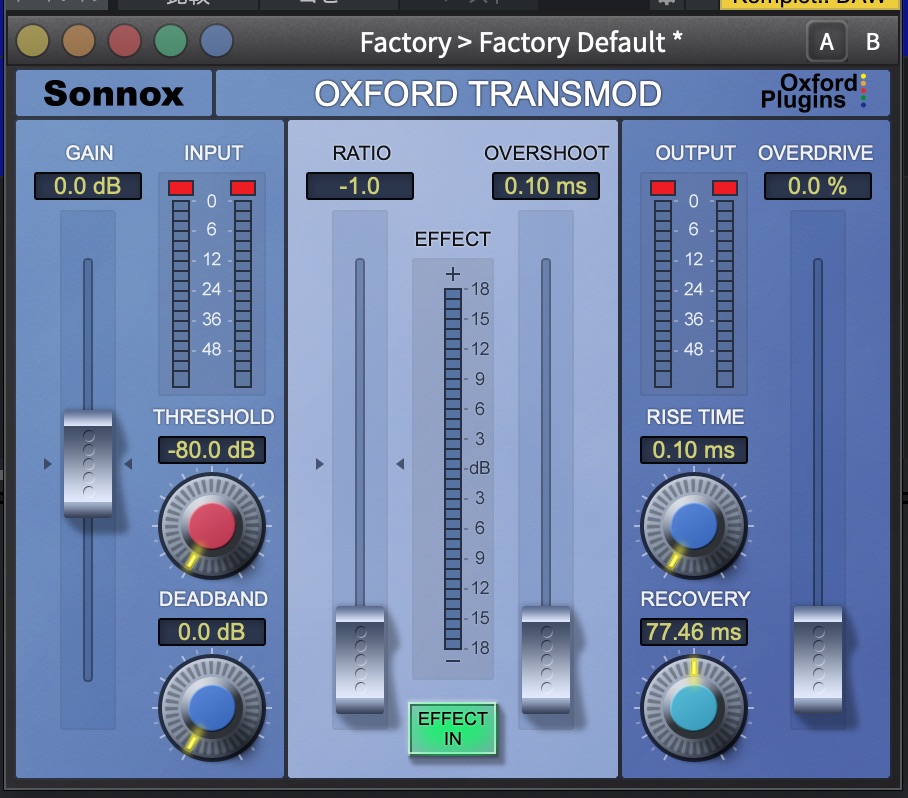Screen dimensions: 908x798
Task: Click the Gain fader handle
Action: coord(88,463)
